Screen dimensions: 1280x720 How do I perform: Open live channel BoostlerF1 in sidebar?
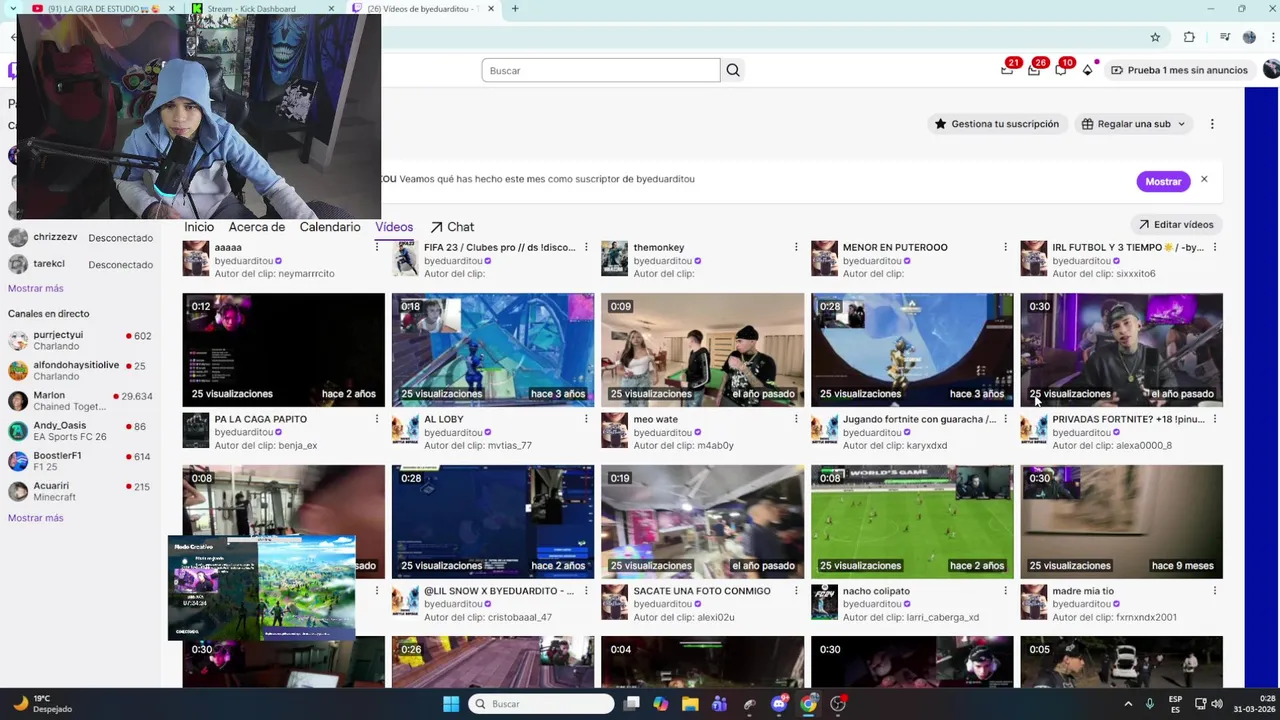click(x=80, y=461)
